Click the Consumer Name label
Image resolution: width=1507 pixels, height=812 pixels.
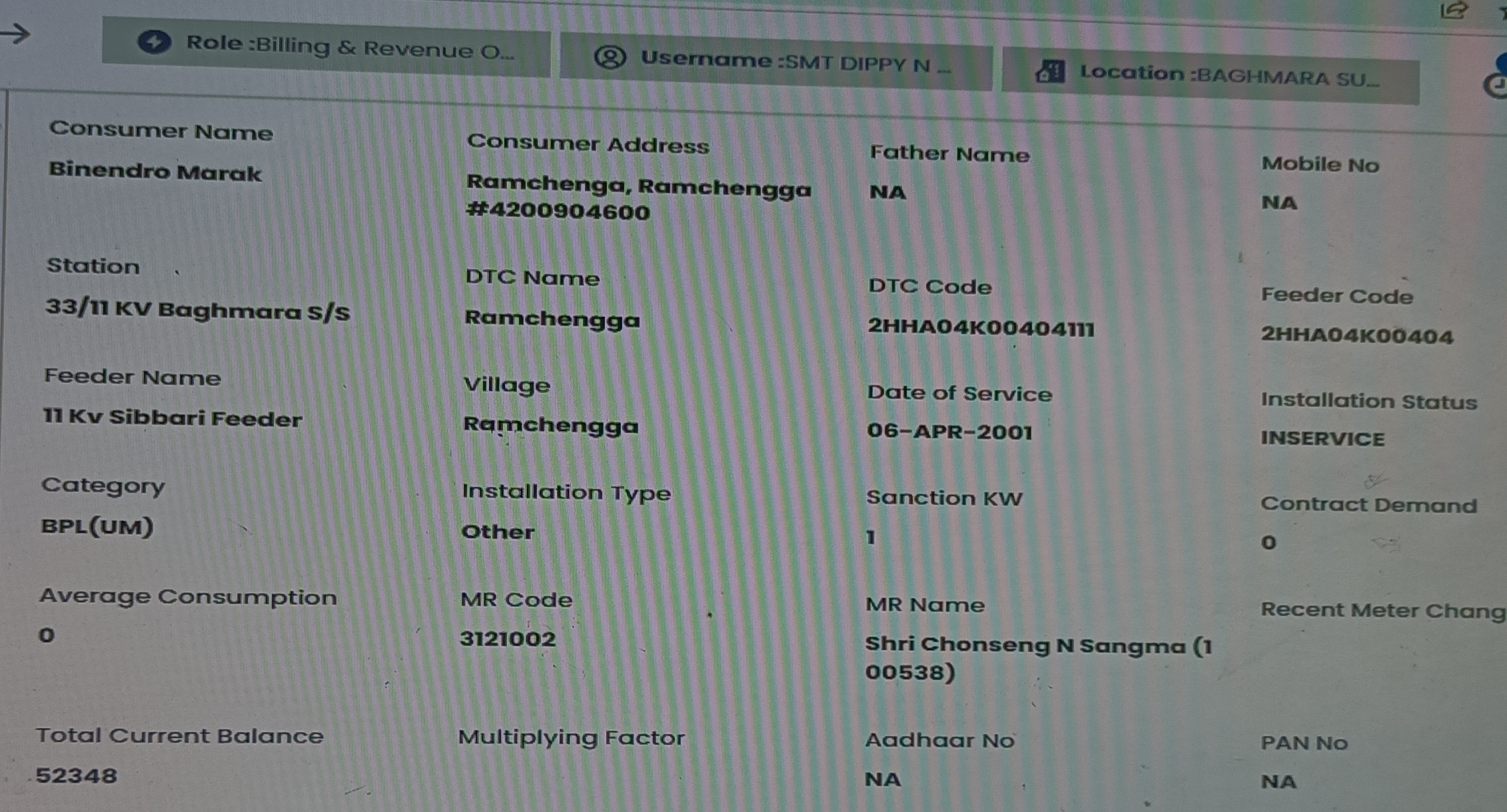tap(161, 131)
